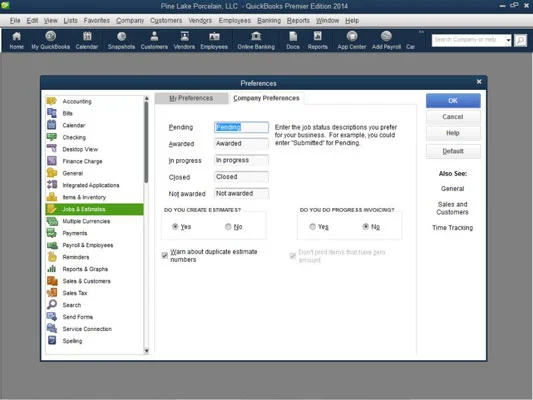Image resolution: width=533 pixels, height=400 pixels.
Task: Select Send Forms preferences category
Action: coord(94,317)
